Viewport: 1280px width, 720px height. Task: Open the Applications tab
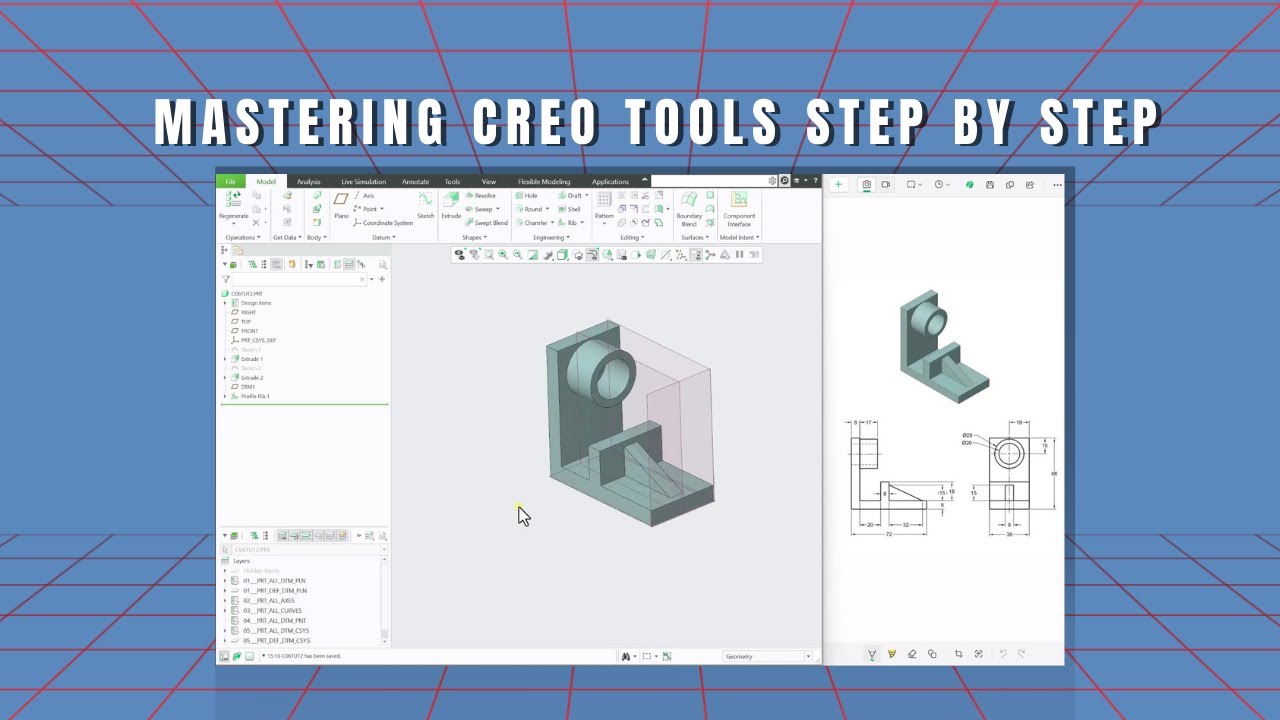(x=610, y=182)
